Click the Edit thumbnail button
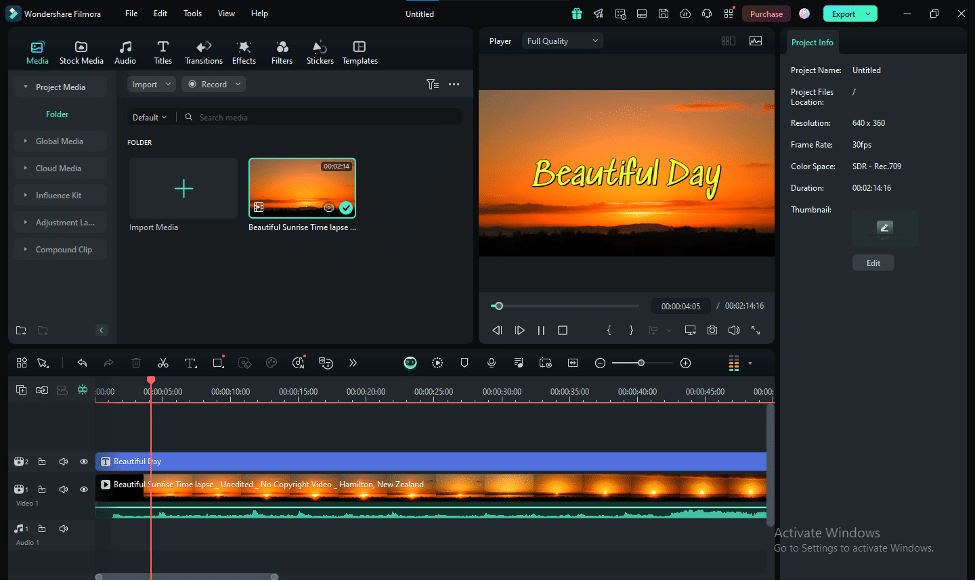 click(x=873, y=263)
